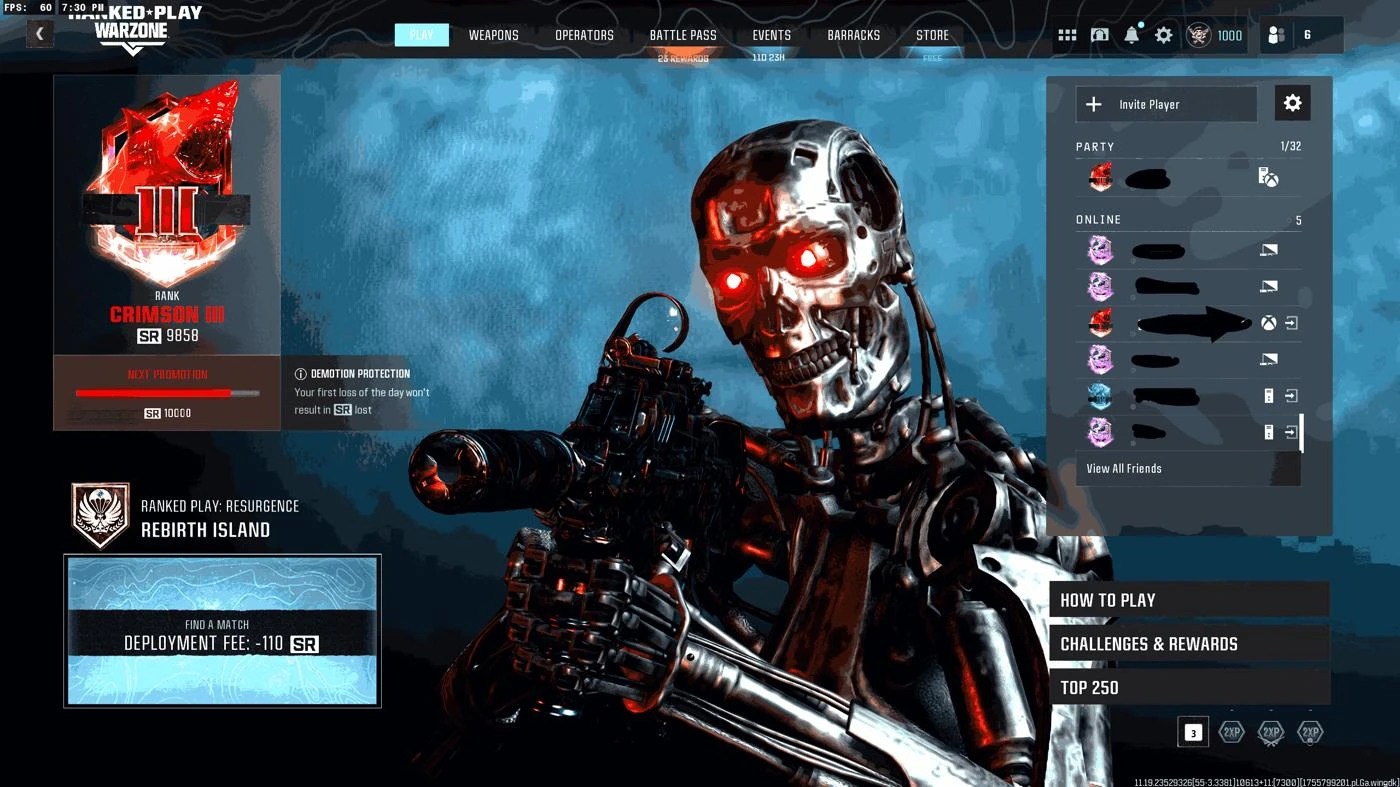Click the token count box showing 3

1193,733
